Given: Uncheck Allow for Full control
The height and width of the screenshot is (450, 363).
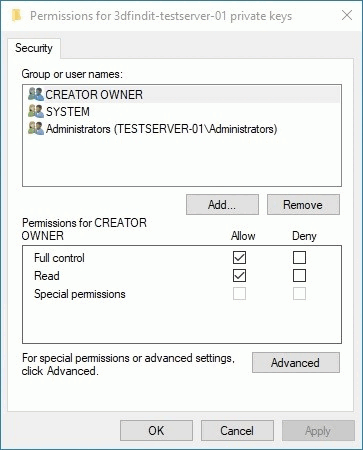Looking at the screenshot, I should [239, 257].
